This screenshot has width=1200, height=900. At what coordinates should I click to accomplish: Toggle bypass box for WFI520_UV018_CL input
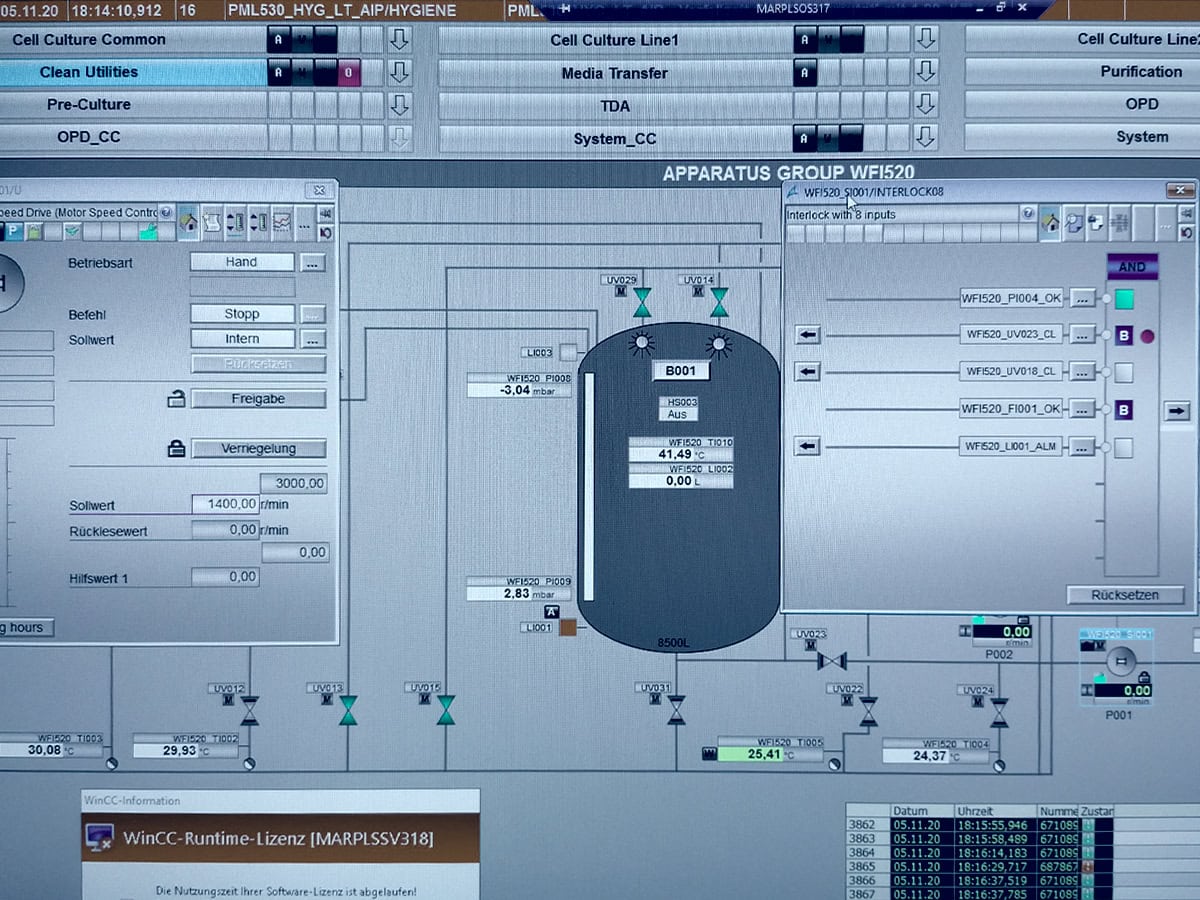click(1124, 372)
